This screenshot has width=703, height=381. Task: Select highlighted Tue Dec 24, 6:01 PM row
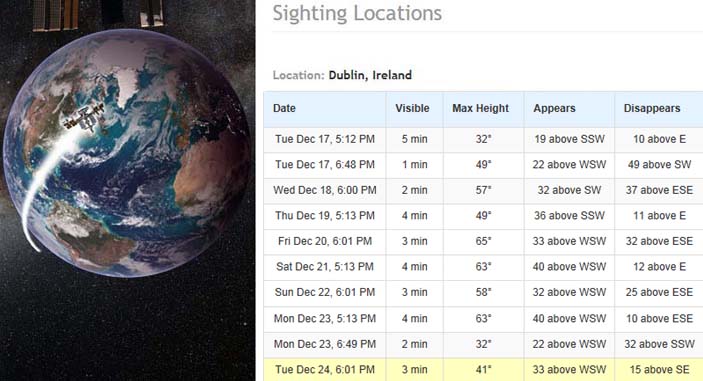pyautogui.click(x=483, y=369)
